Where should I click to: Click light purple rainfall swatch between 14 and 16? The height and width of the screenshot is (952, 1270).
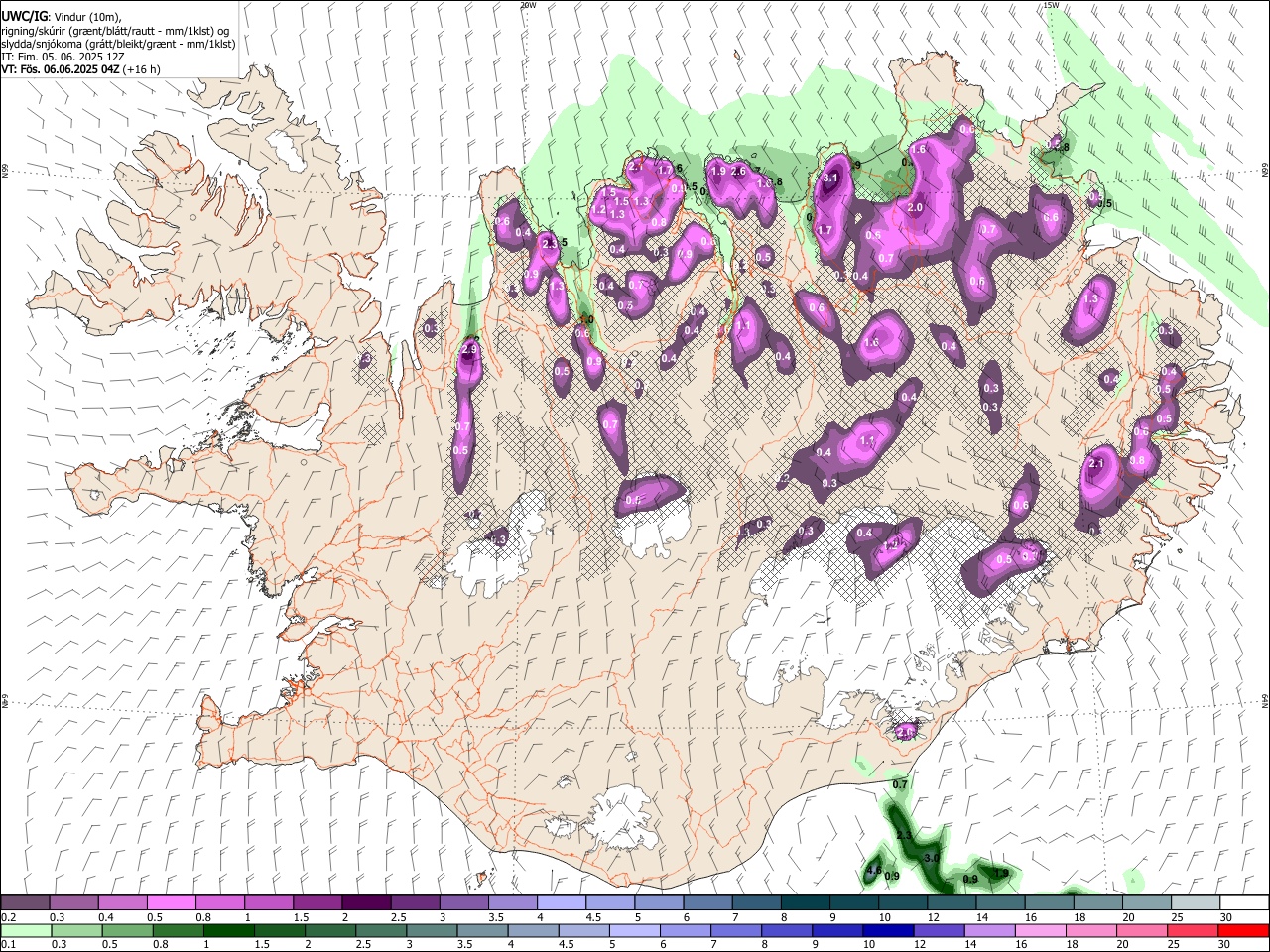989,931
